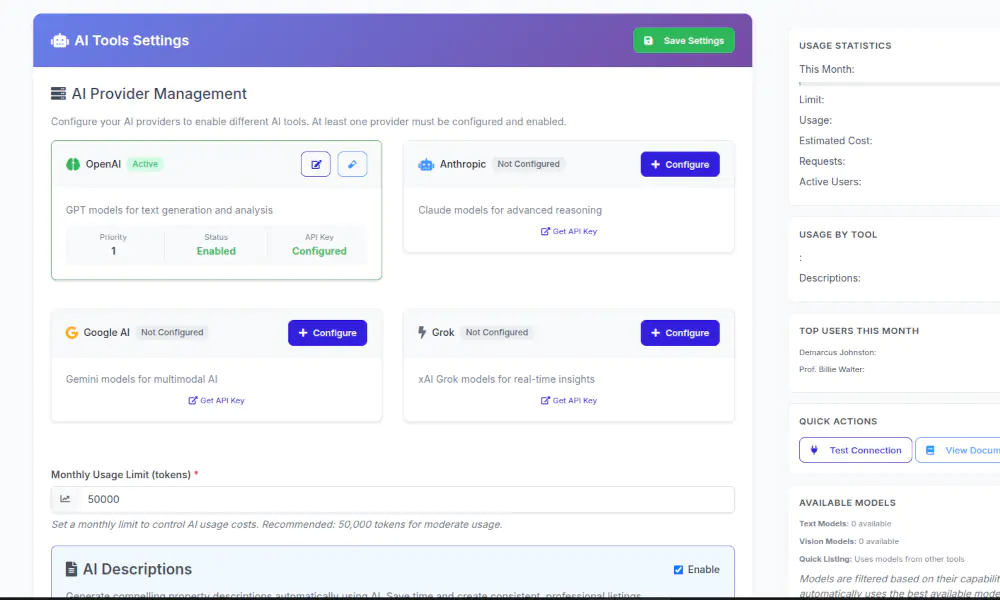Click the key icon on the OpenAI card

coord(352,163)
